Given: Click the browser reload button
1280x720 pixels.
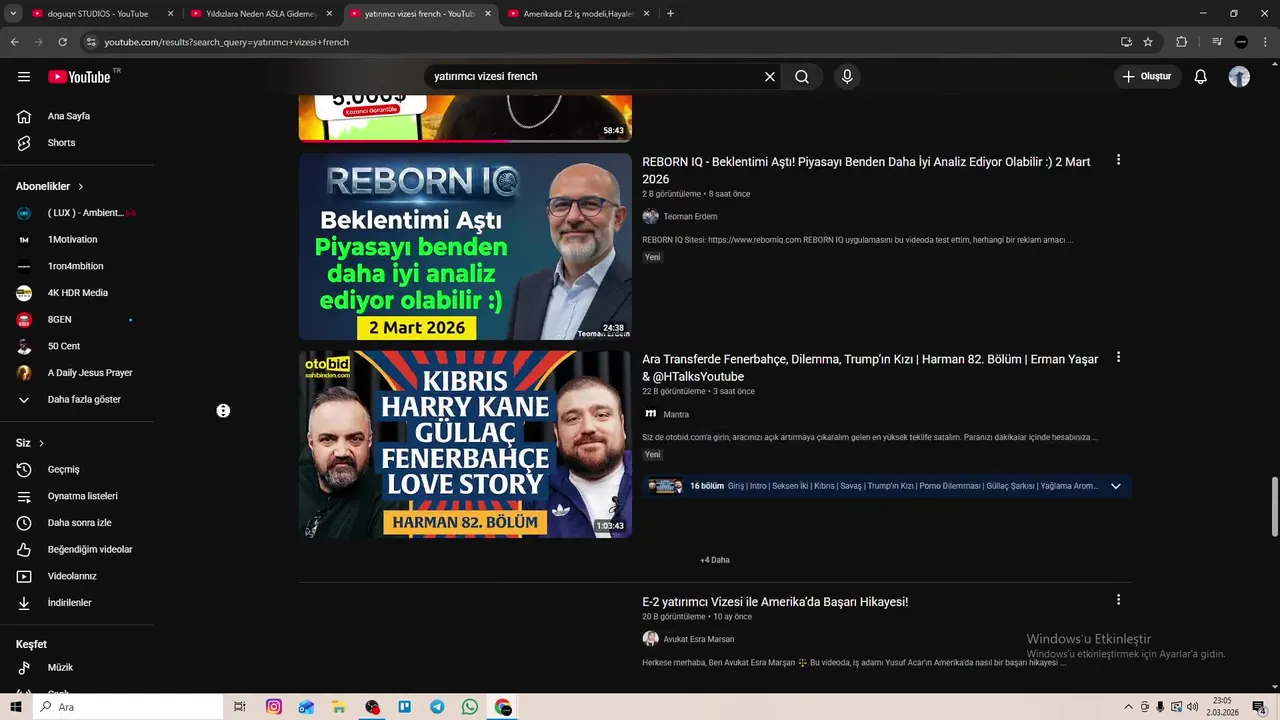Looking at the screenshot, I should tap(62, 42).
